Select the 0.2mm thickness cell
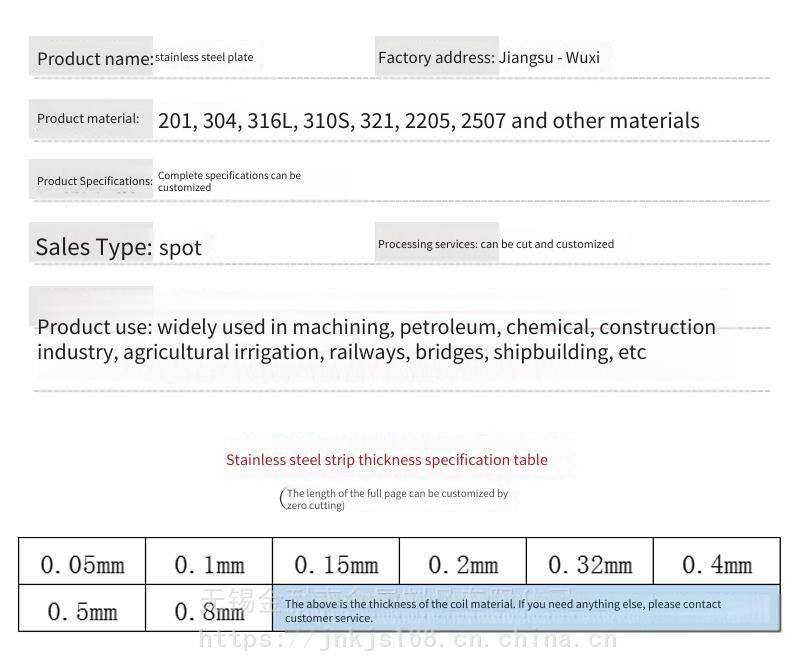Image resolution: width=800 pixels, height=669 pixels. (x=463, y=565)
